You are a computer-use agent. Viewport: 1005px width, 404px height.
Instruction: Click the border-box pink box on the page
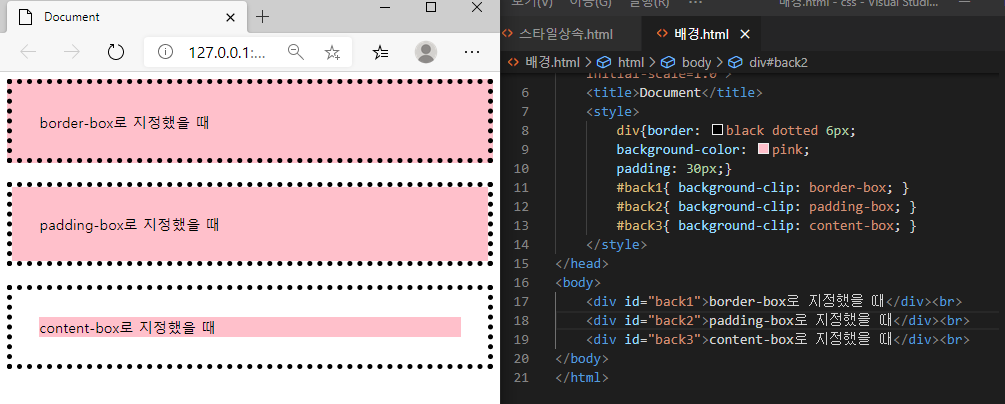tap(250, 122)
